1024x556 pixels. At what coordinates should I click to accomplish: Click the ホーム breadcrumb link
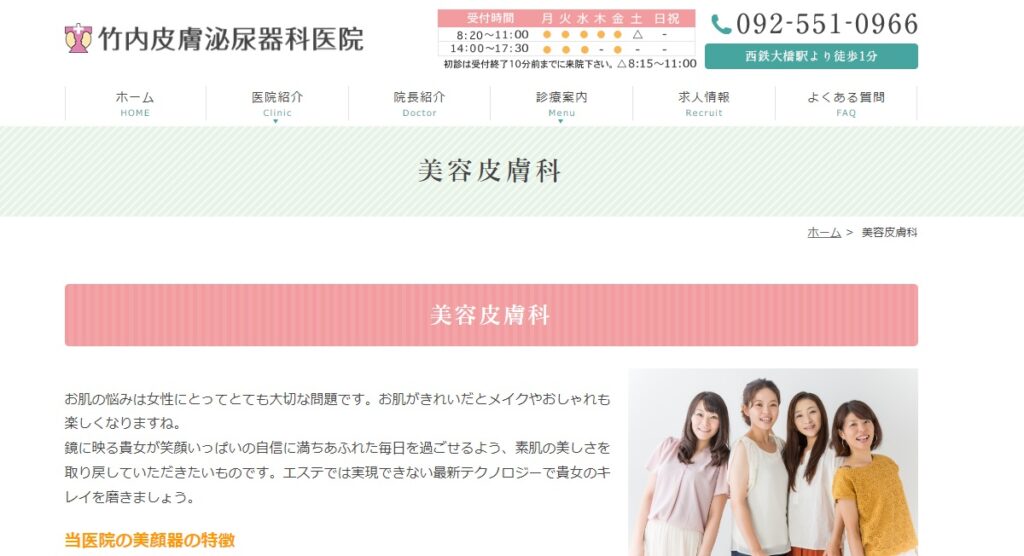click(824, 232)
